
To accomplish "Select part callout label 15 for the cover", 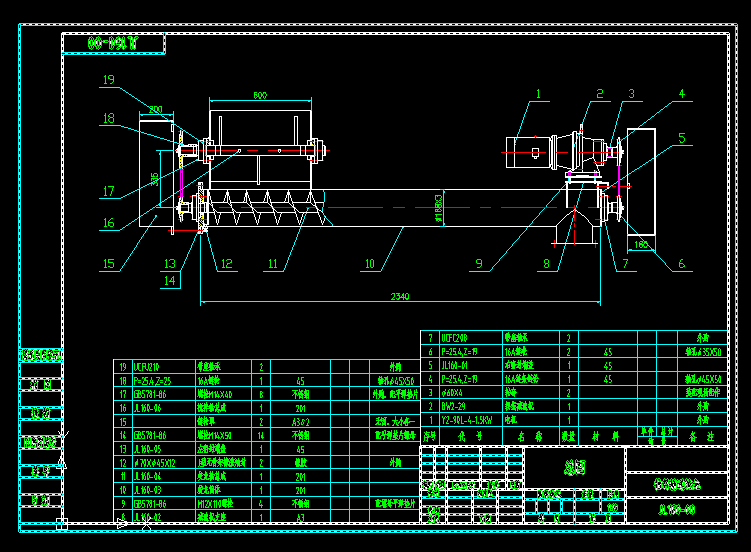I will click(x=109, y=264).
